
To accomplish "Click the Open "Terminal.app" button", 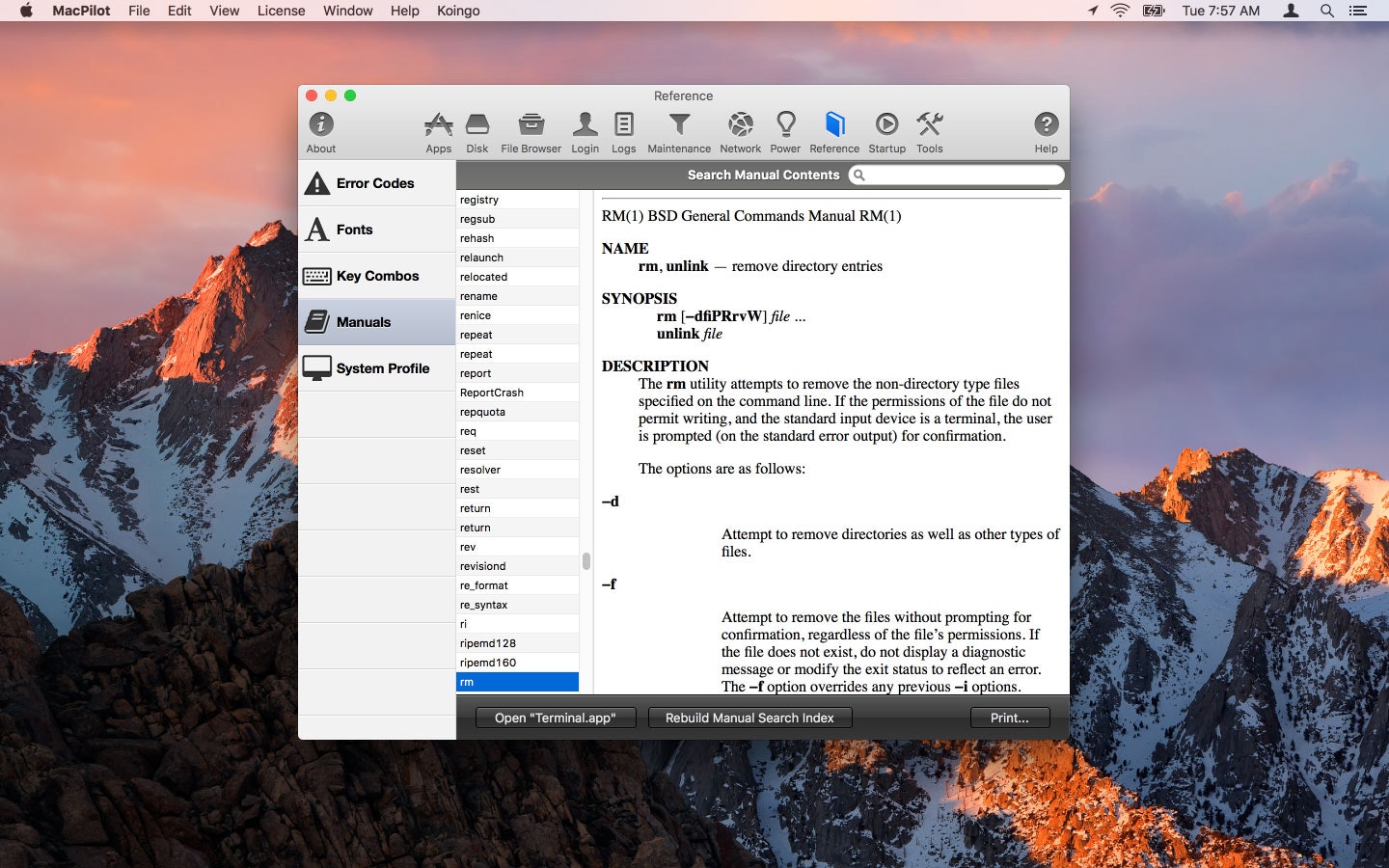I will click(x=556, y=718).
